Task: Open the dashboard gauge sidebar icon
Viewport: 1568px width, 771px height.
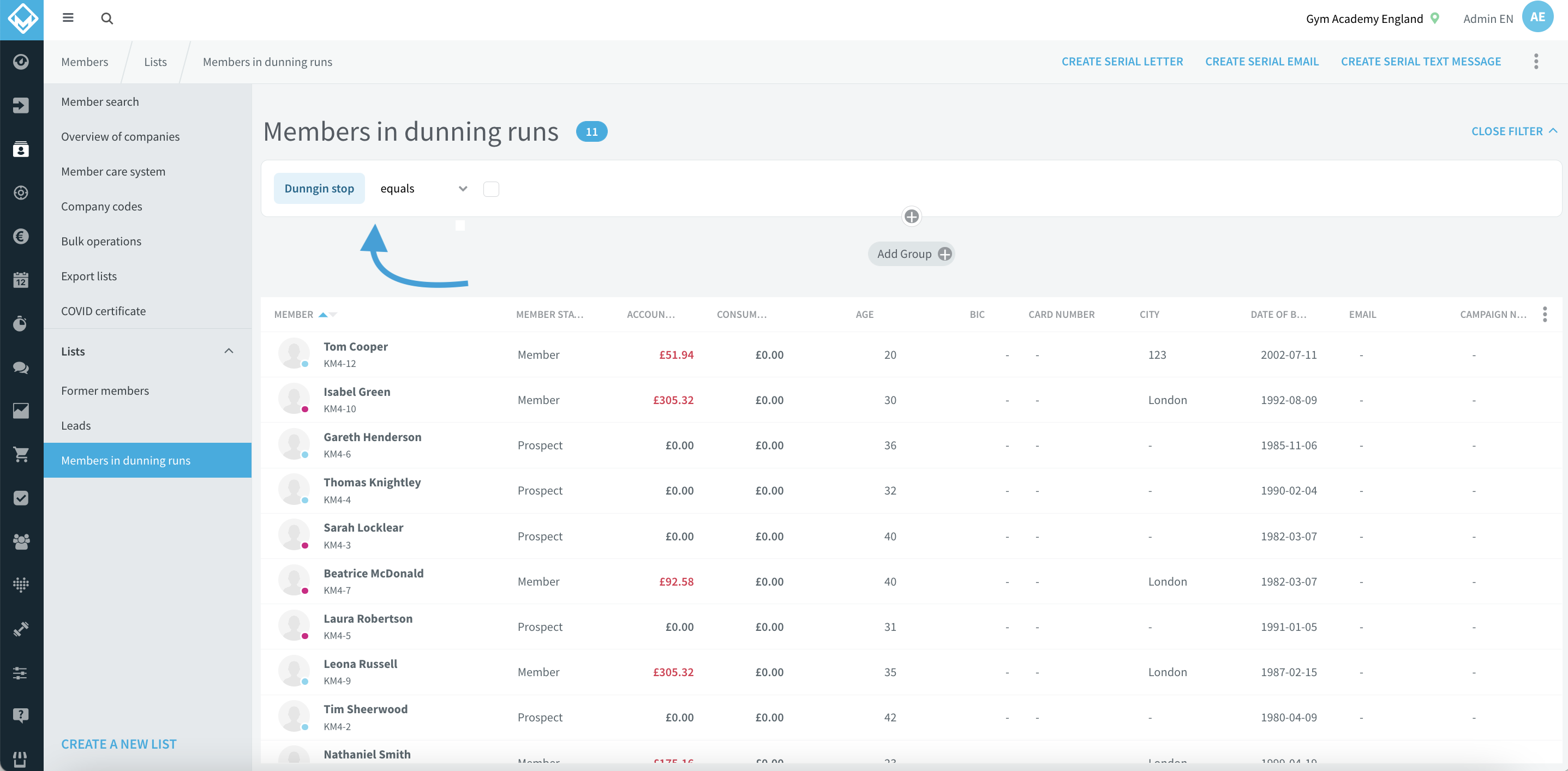Action: (x=21, y=62)
